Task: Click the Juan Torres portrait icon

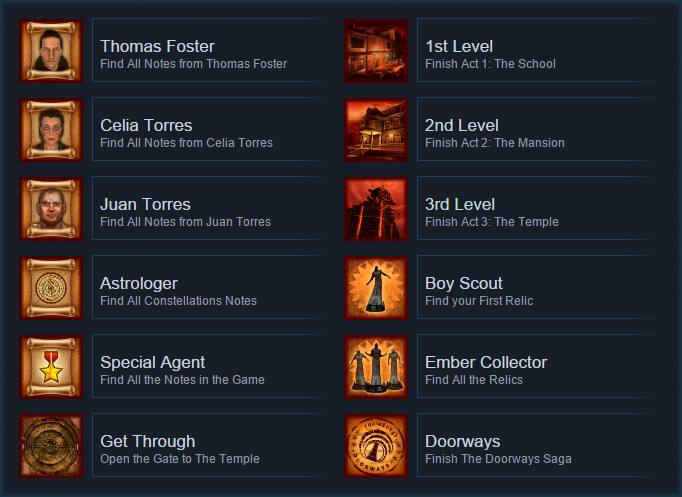Action: 51,209
